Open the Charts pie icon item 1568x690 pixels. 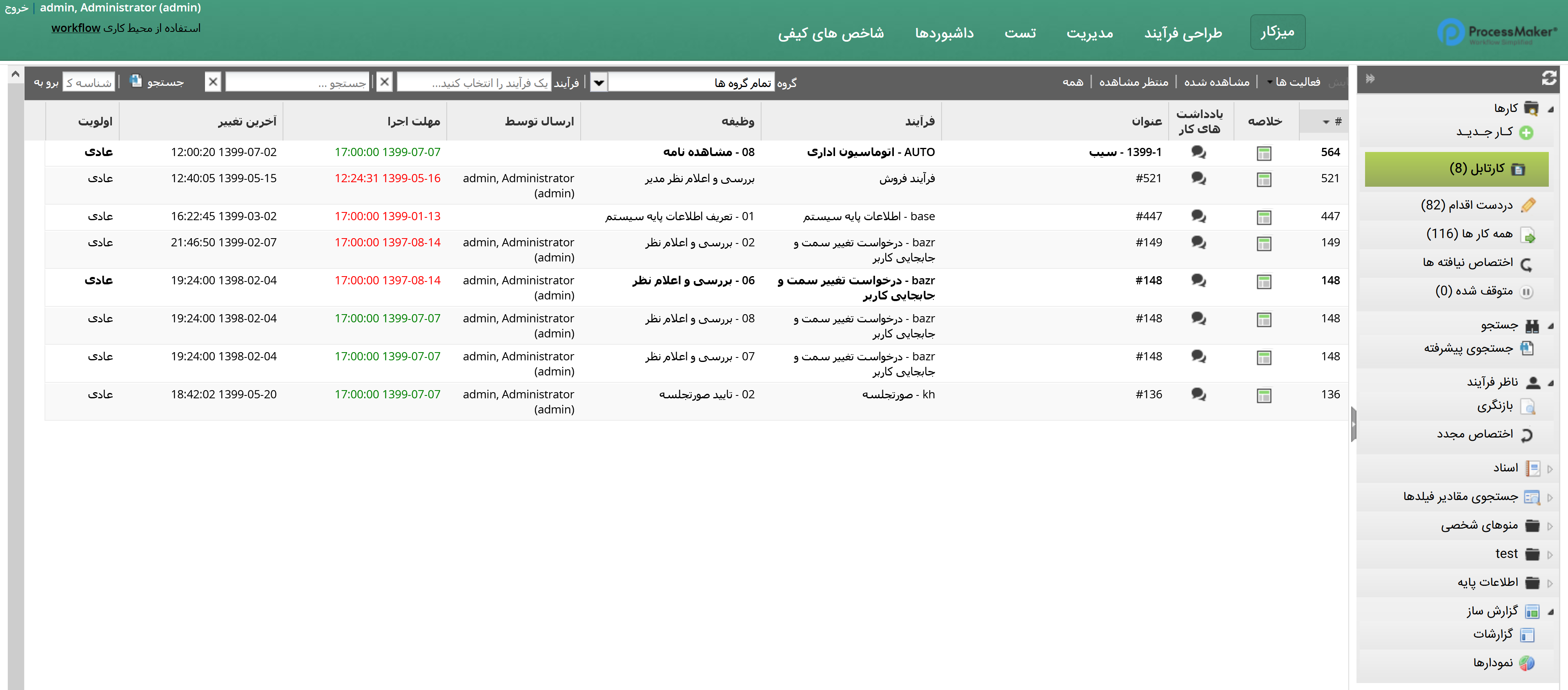pos(1526,663)
